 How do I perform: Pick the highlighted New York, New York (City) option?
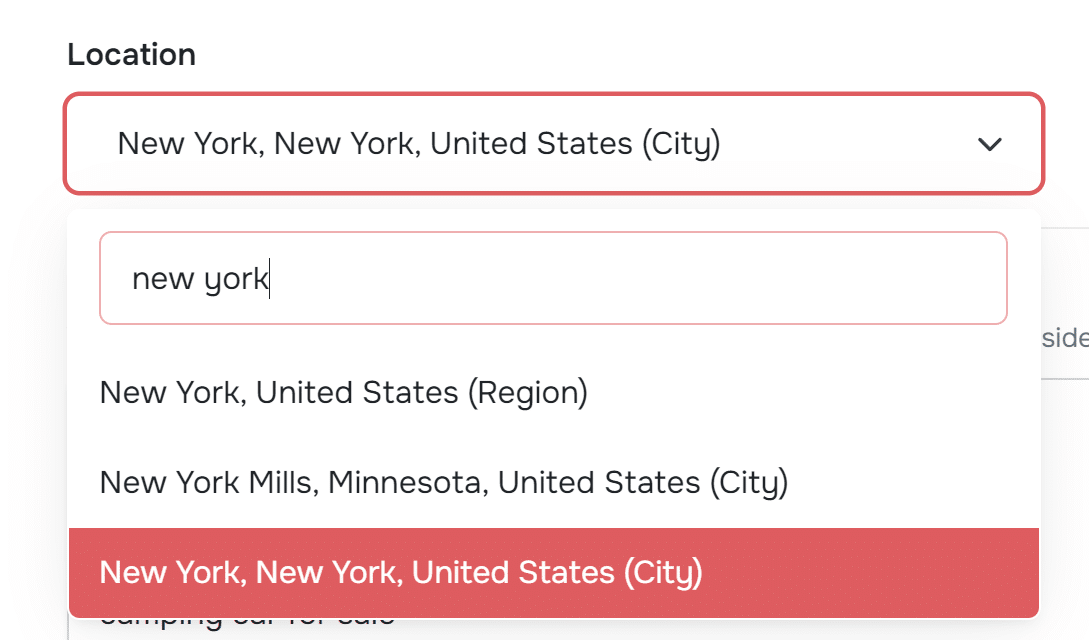400,572
